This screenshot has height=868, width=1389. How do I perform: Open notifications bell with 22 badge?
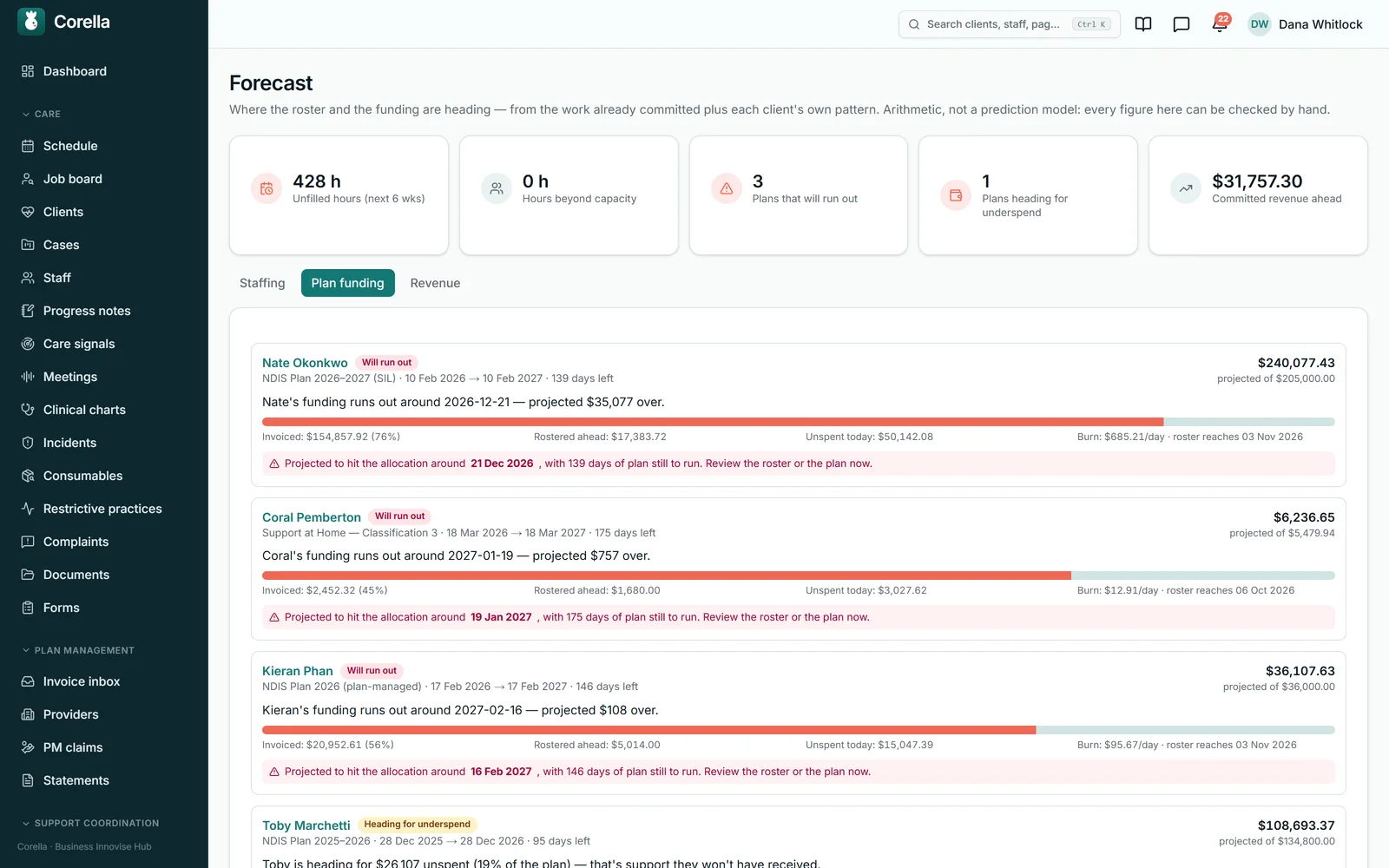point(1220,23)
